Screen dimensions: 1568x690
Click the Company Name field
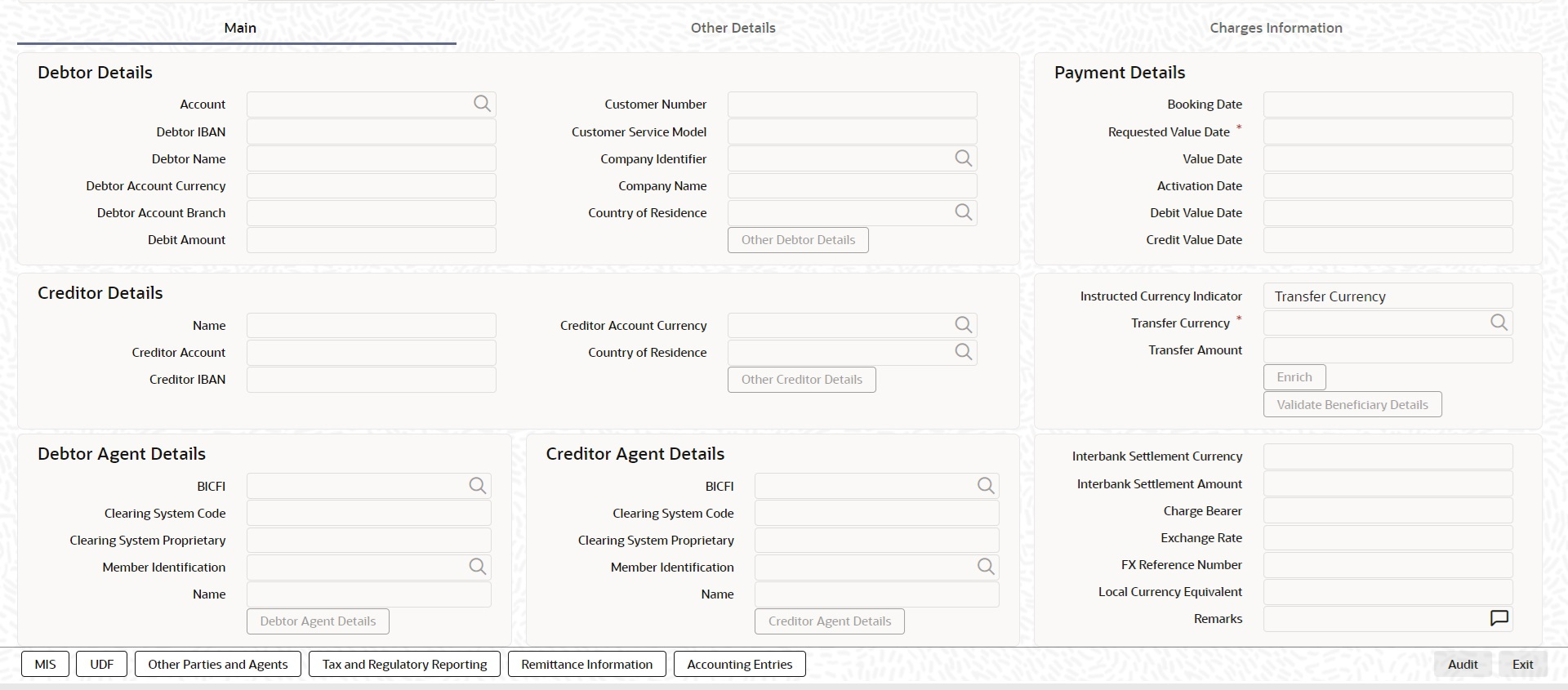(852, 185)
